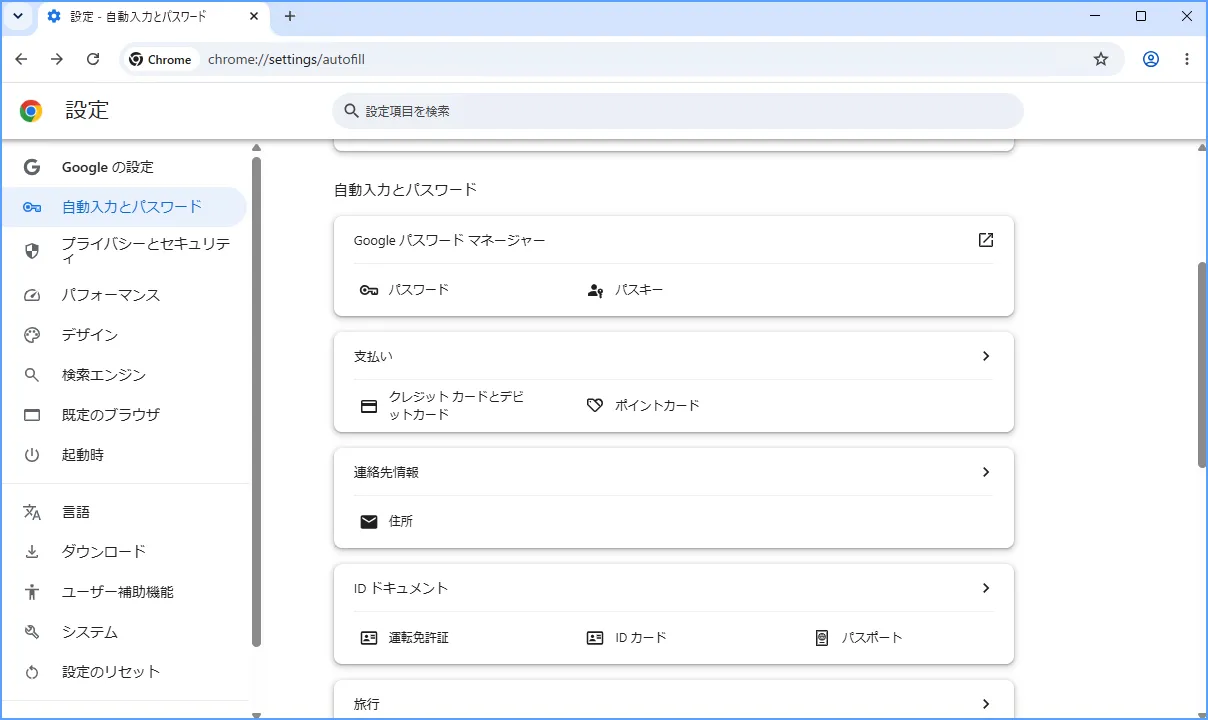Expand the 支払い section chevron
This screenshot has width=1208, height=720.
pyautogui.click(x=986, y=356)
